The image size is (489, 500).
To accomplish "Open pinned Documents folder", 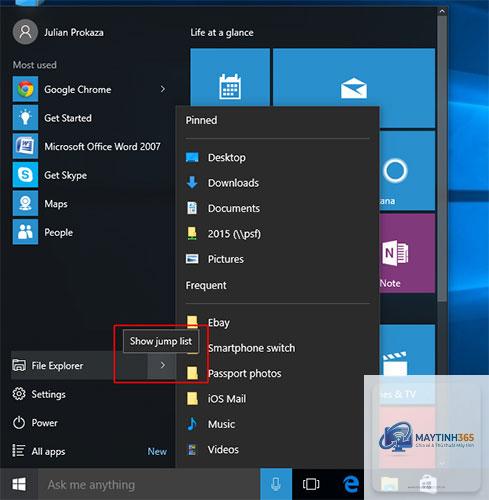I will click(x=277, y=208).
